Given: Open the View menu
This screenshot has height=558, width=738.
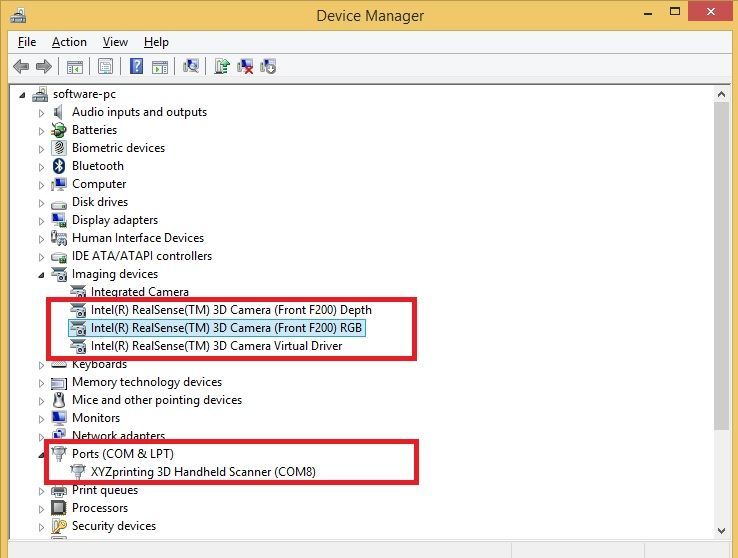Looking at the screenshot, I should point(115,42).
